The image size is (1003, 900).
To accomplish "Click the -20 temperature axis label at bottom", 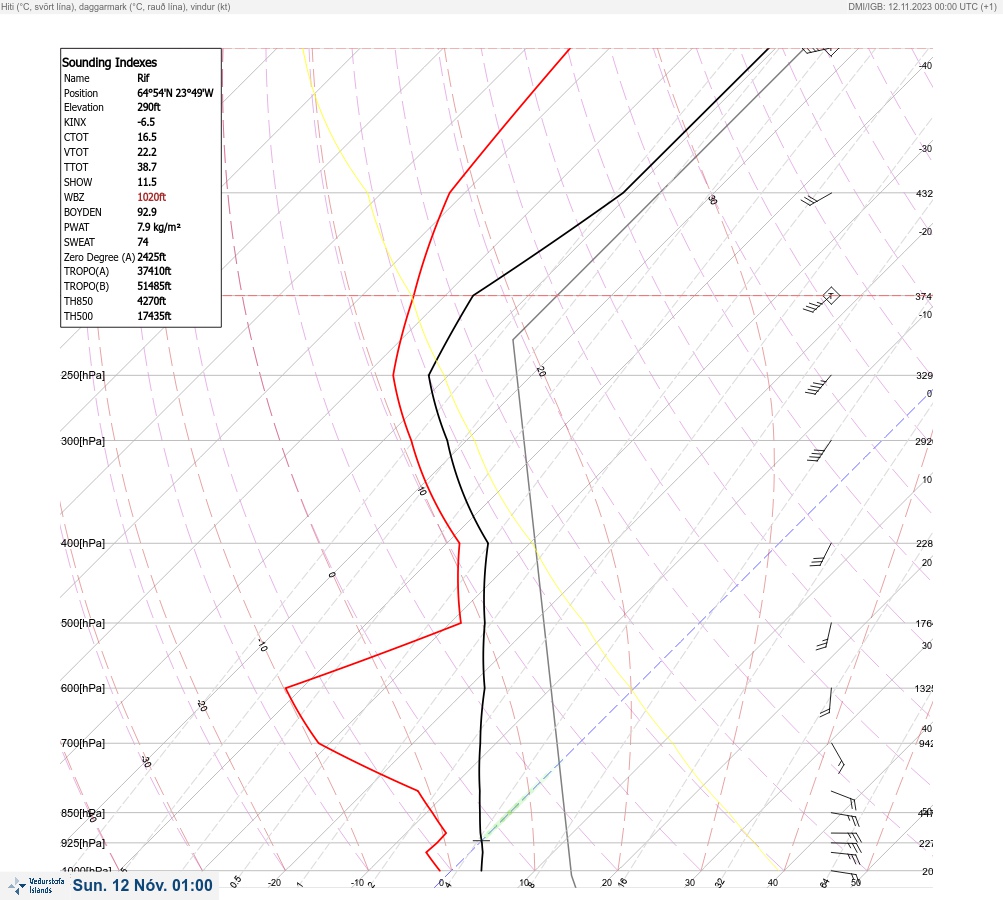I will (x=274, y=883).
